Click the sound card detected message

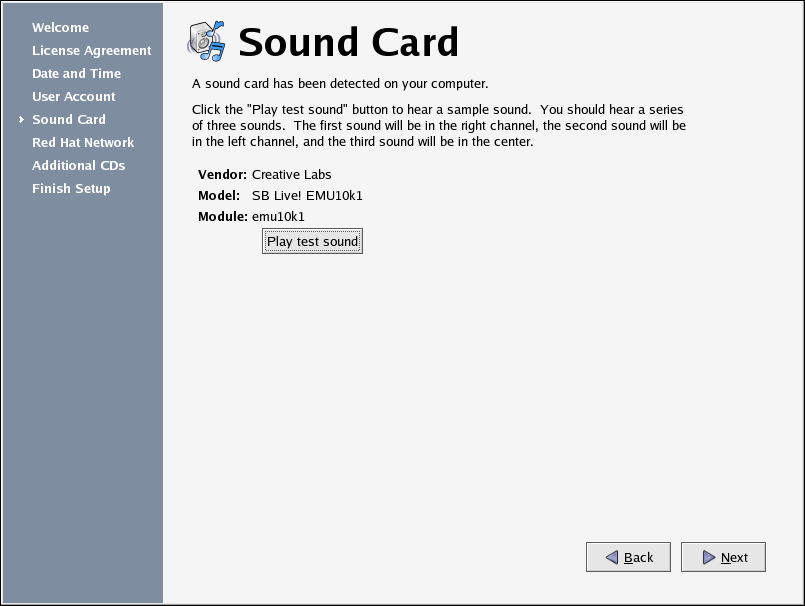pos(340,84)
